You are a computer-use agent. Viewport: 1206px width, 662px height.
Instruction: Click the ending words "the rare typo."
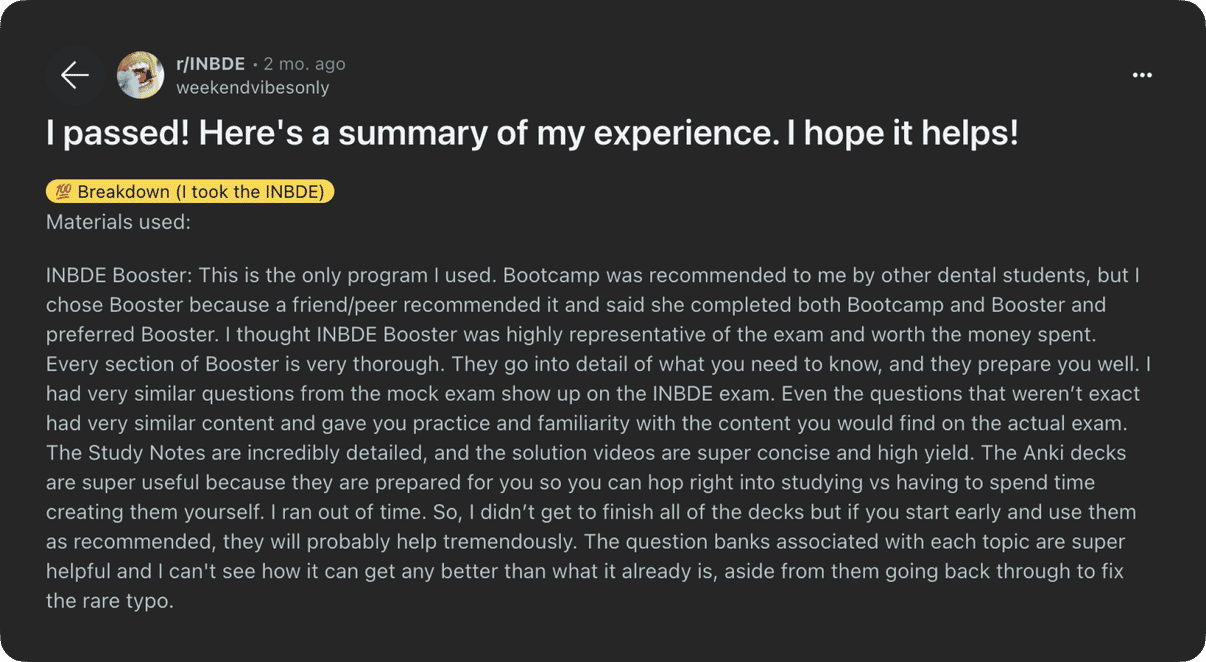click(x=110, y=602)
